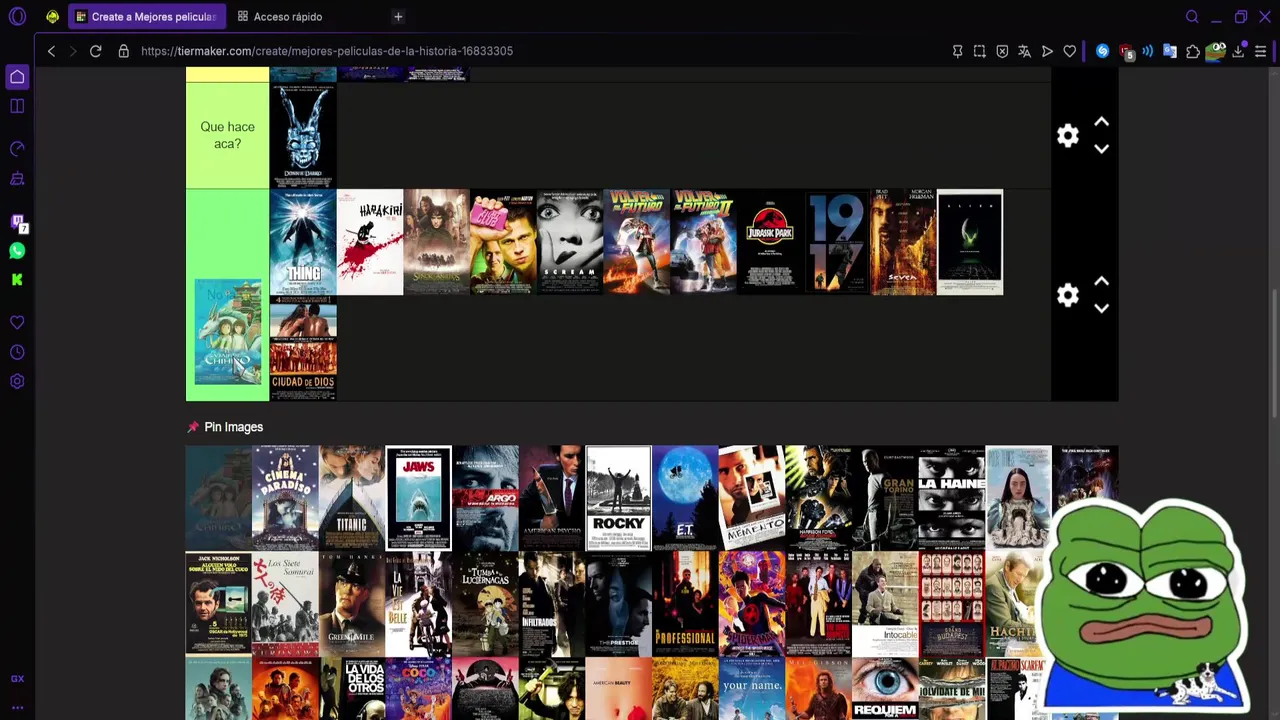Open the easy setup sliders icon

[1261, 51]
